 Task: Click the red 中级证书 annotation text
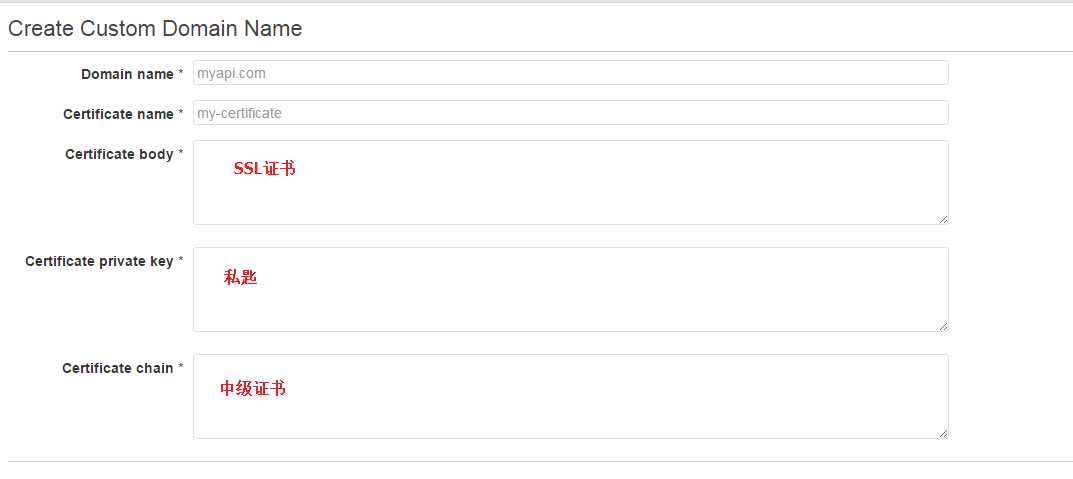[x=253, y=389]
